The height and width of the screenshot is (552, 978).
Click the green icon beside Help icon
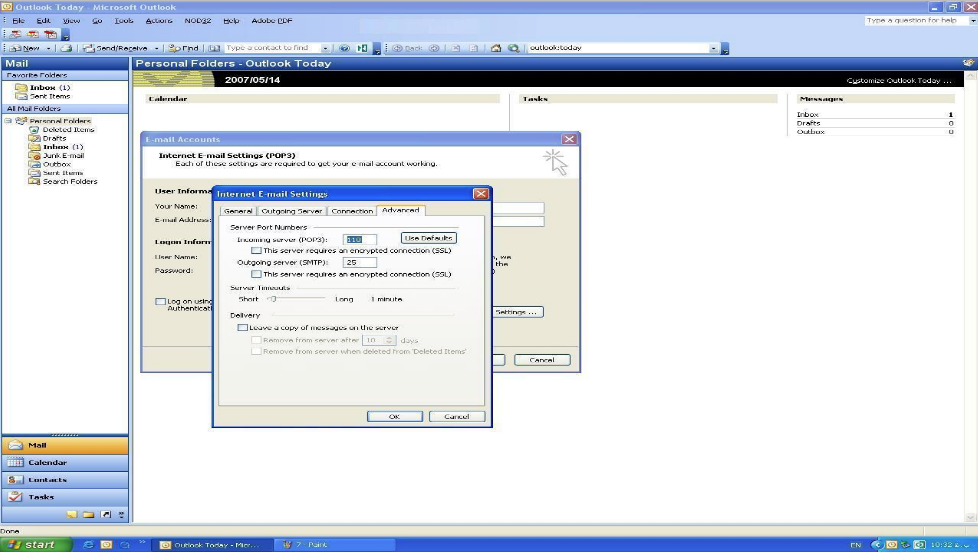(361, 48)
